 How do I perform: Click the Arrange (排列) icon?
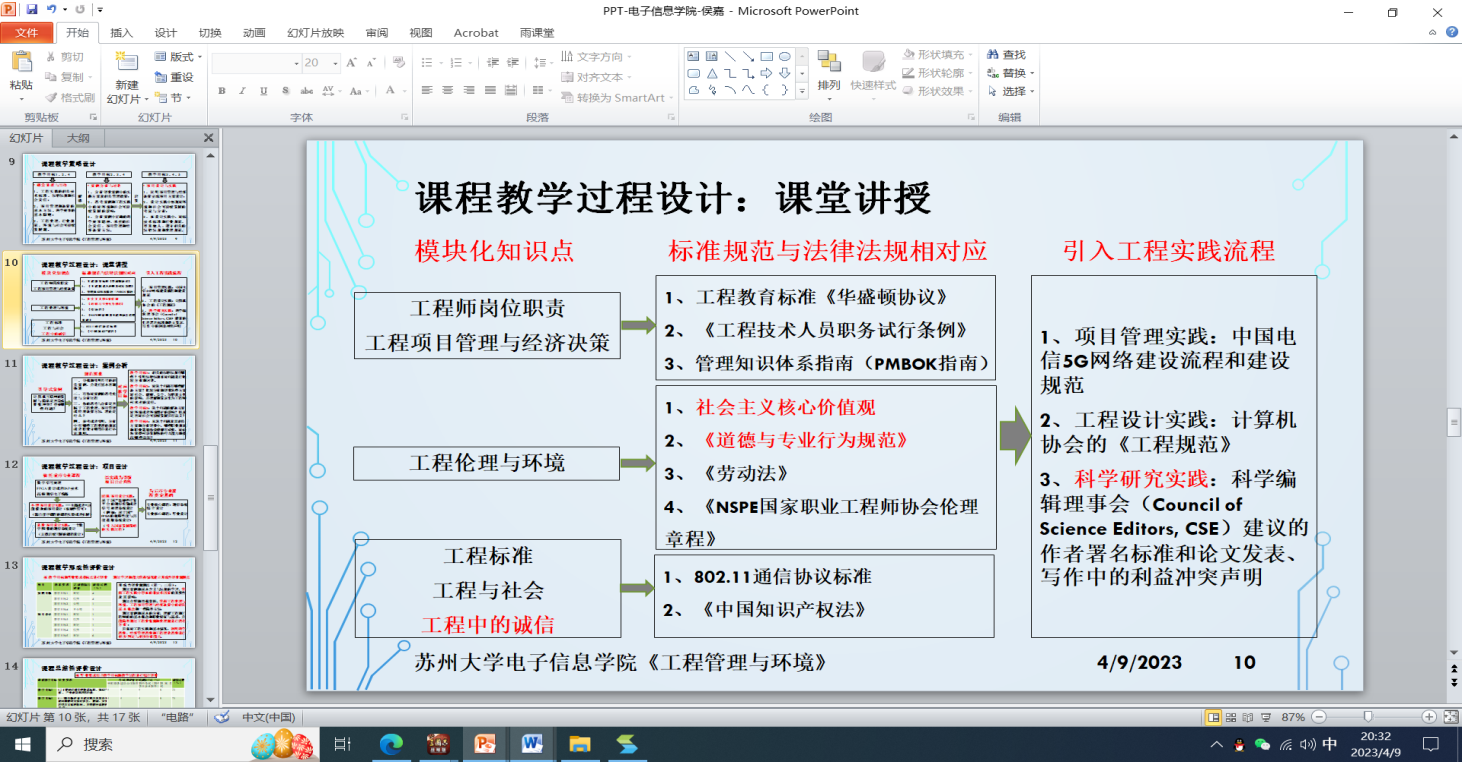828,62
